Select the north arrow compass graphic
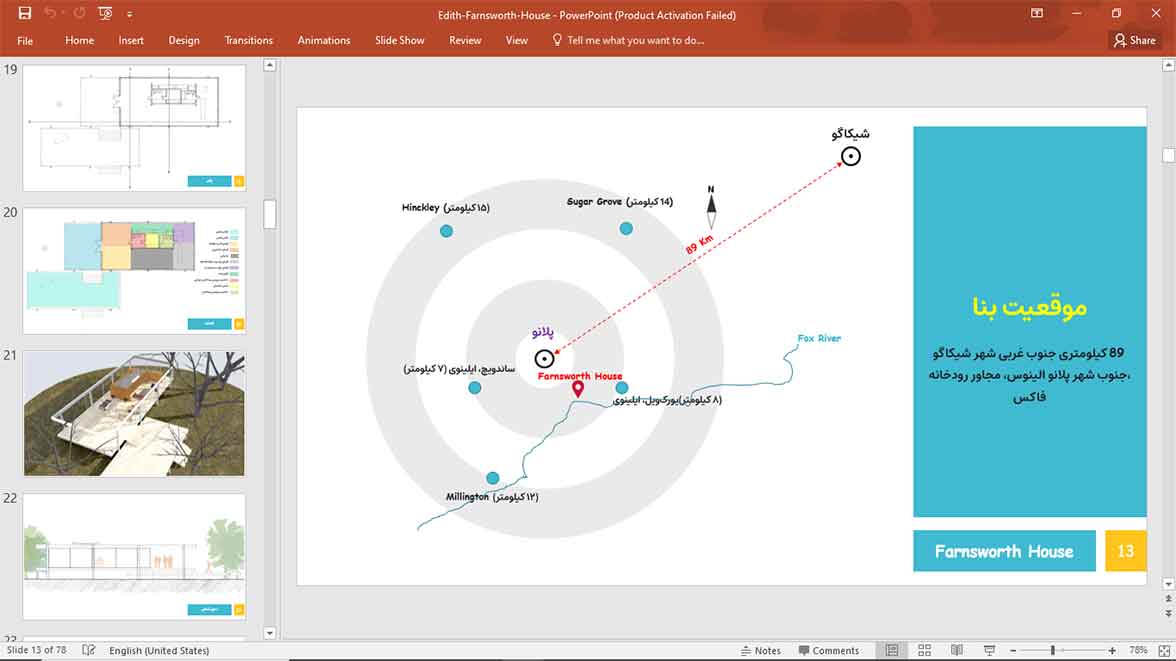The image size is (1176, 661). 711,207
